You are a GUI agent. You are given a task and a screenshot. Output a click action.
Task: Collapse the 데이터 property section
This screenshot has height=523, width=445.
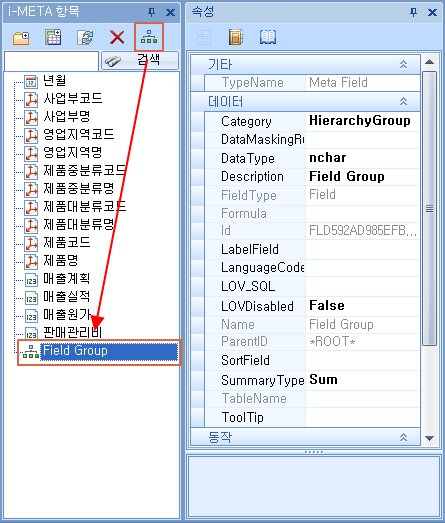click(x=404, y=101)
